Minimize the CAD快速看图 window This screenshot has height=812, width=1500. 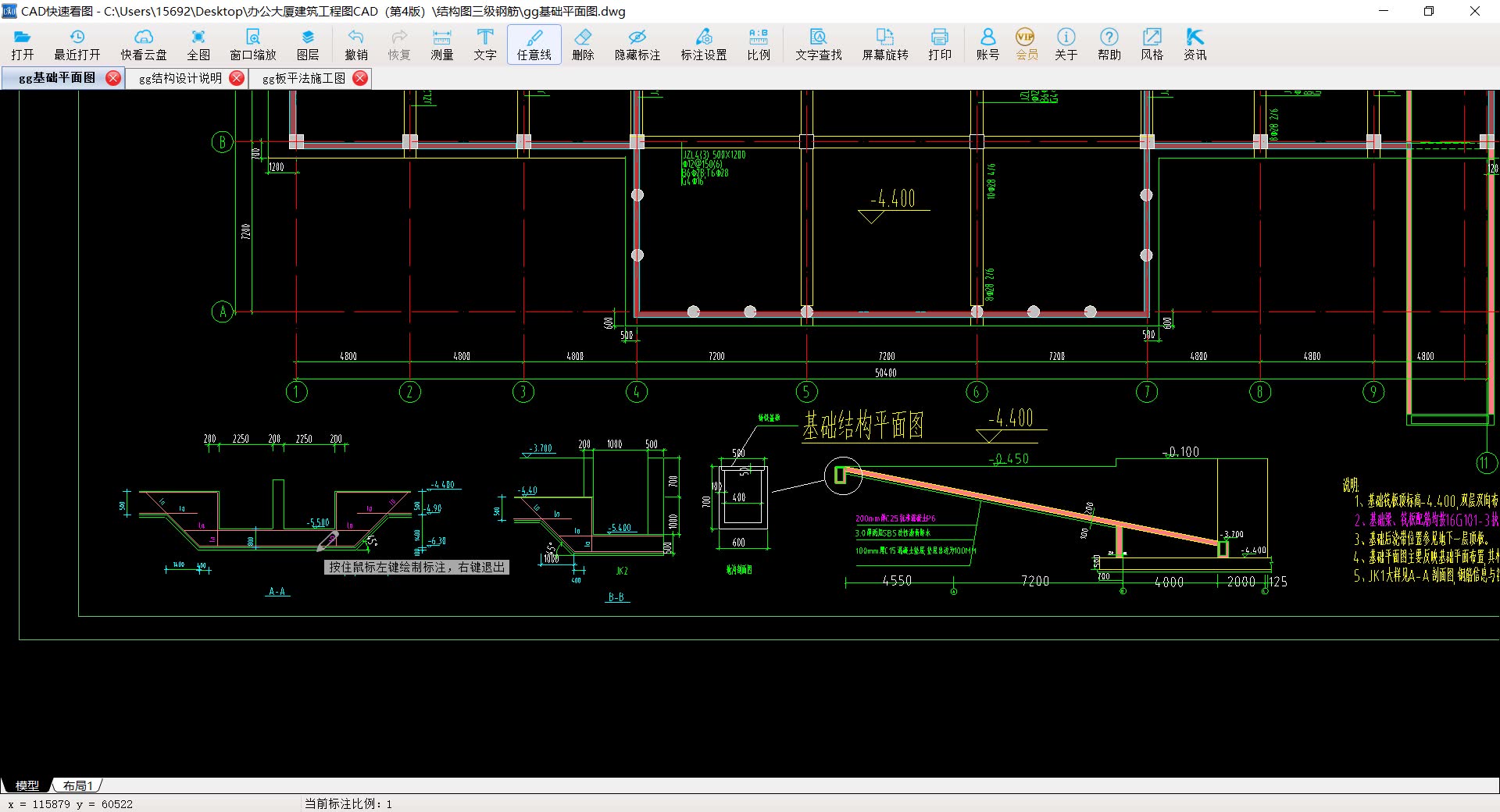coord(1384,11)
